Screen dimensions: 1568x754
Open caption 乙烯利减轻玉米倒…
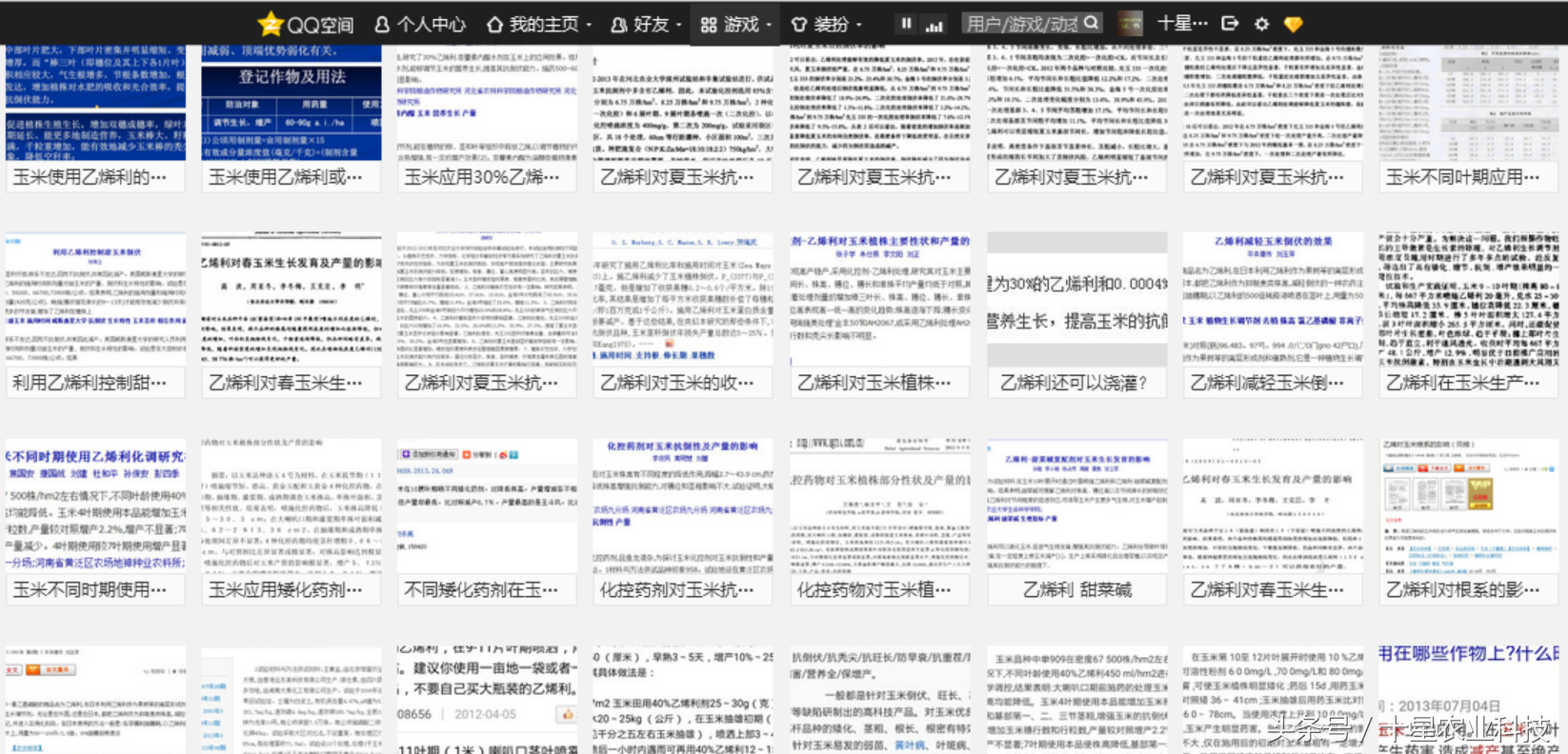click(x=1266, y=383)
